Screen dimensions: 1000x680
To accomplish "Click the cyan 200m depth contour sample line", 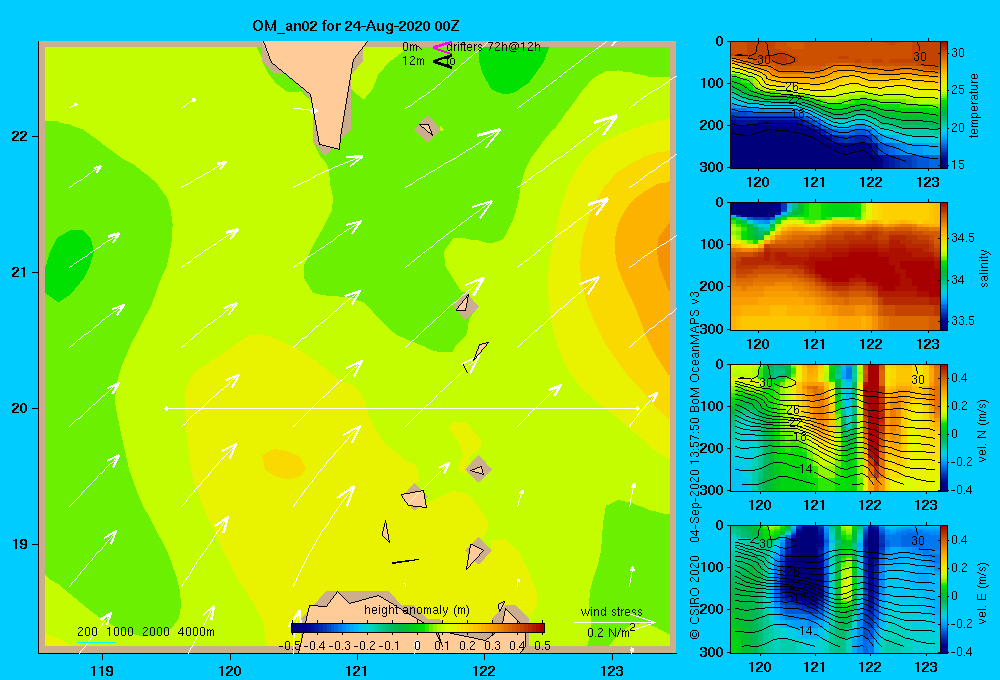I will point(95,642).
